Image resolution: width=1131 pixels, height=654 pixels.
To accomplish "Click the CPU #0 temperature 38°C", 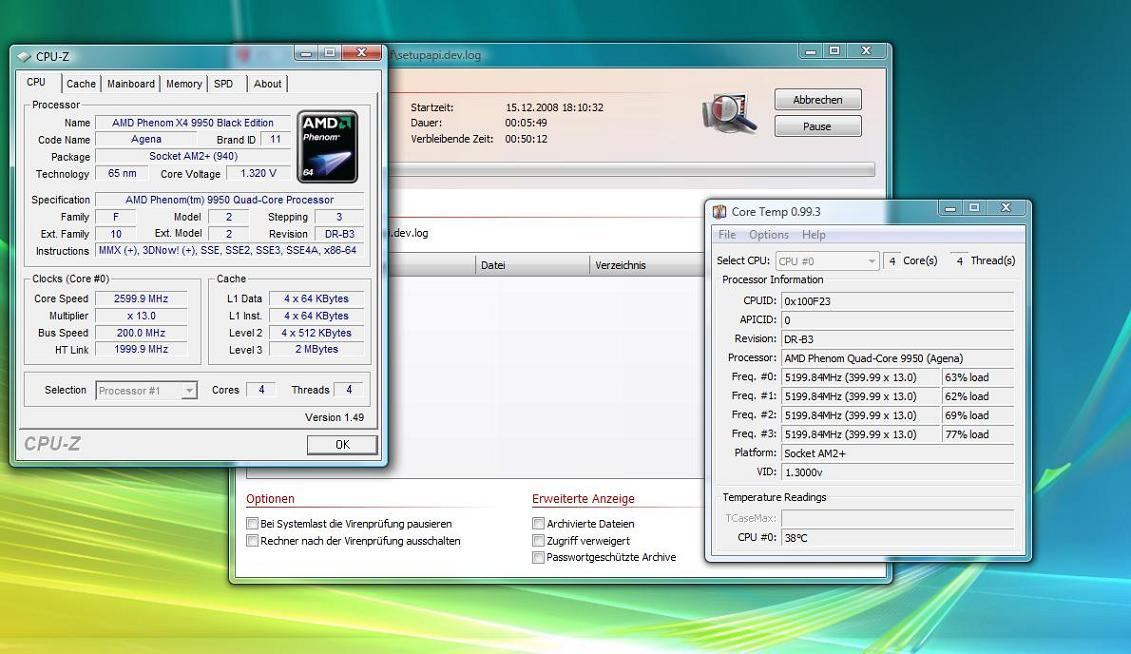I will pos(897,537).
